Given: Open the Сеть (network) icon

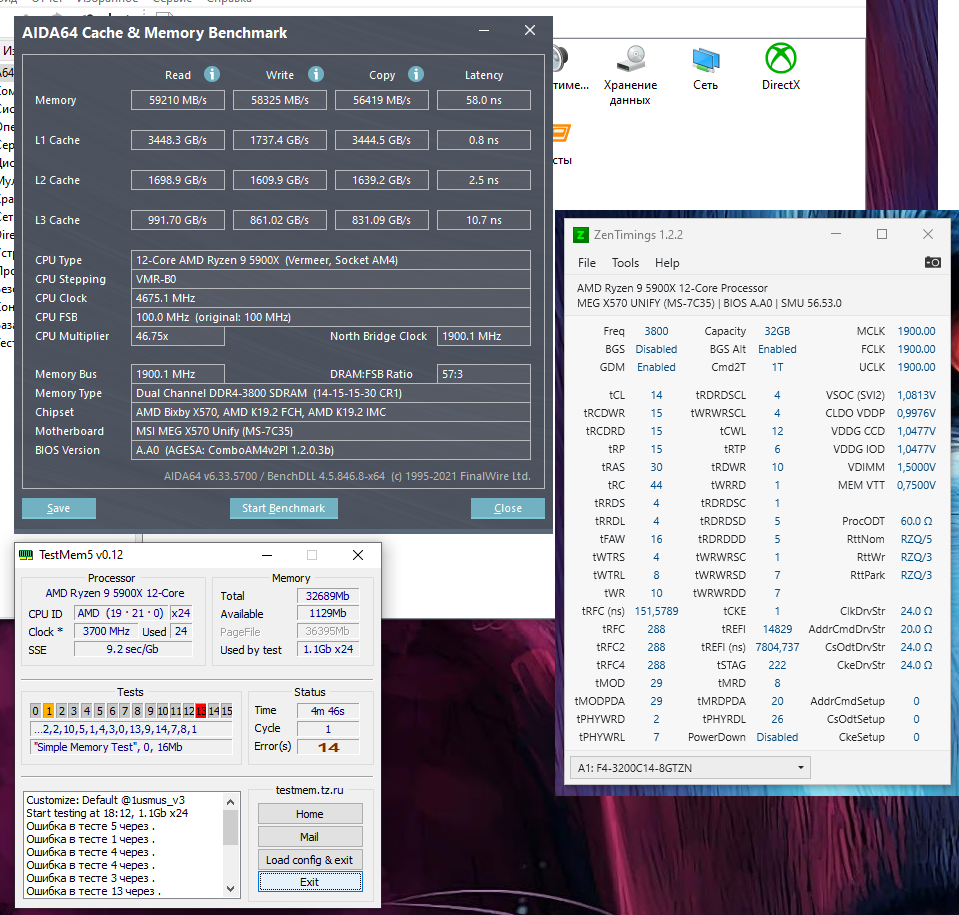Looking at the screenshot, I should (x=705, y=69).
